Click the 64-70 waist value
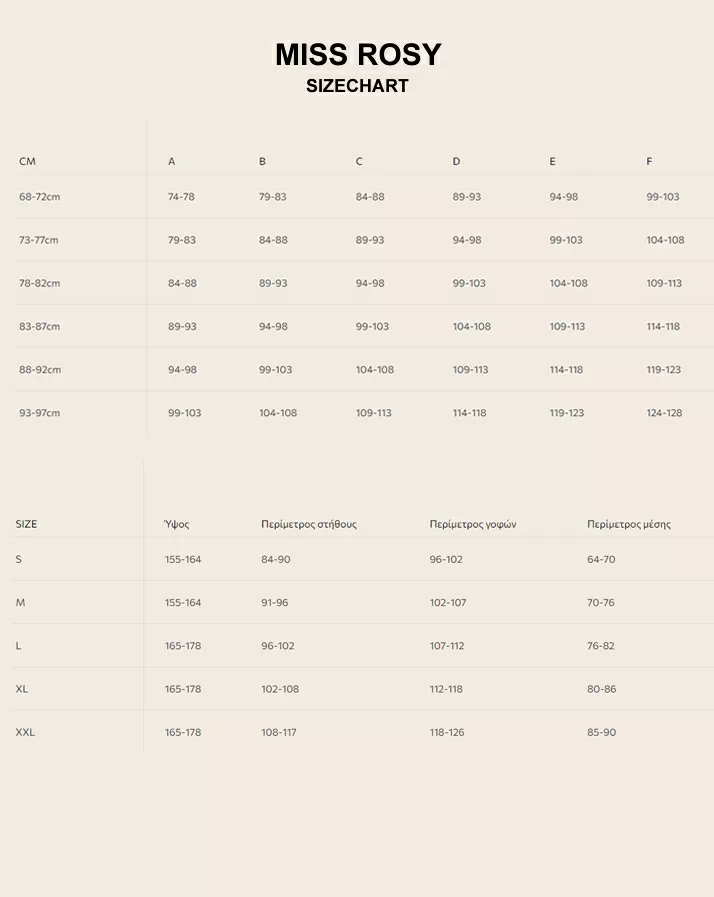The width and height of the screenshot is (714, 897). [601, 560]
